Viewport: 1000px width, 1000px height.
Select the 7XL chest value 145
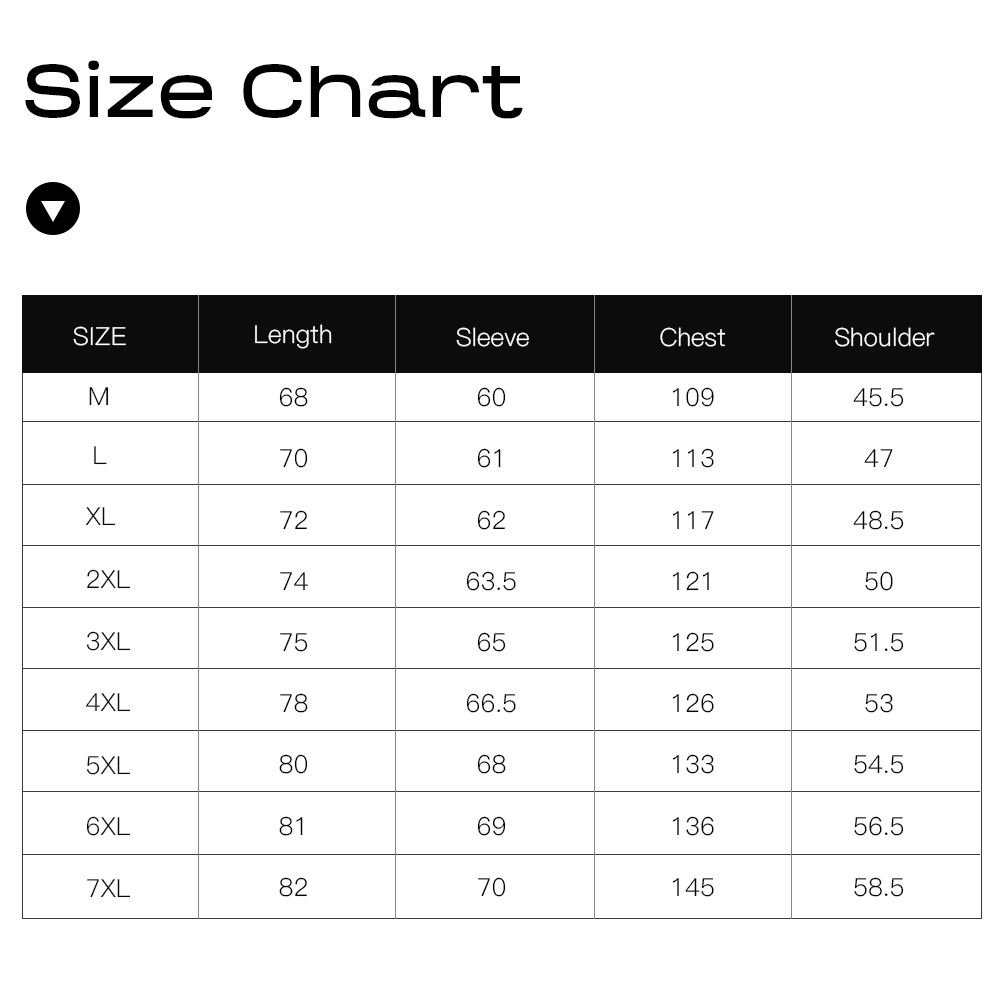(x=692, y=888)
